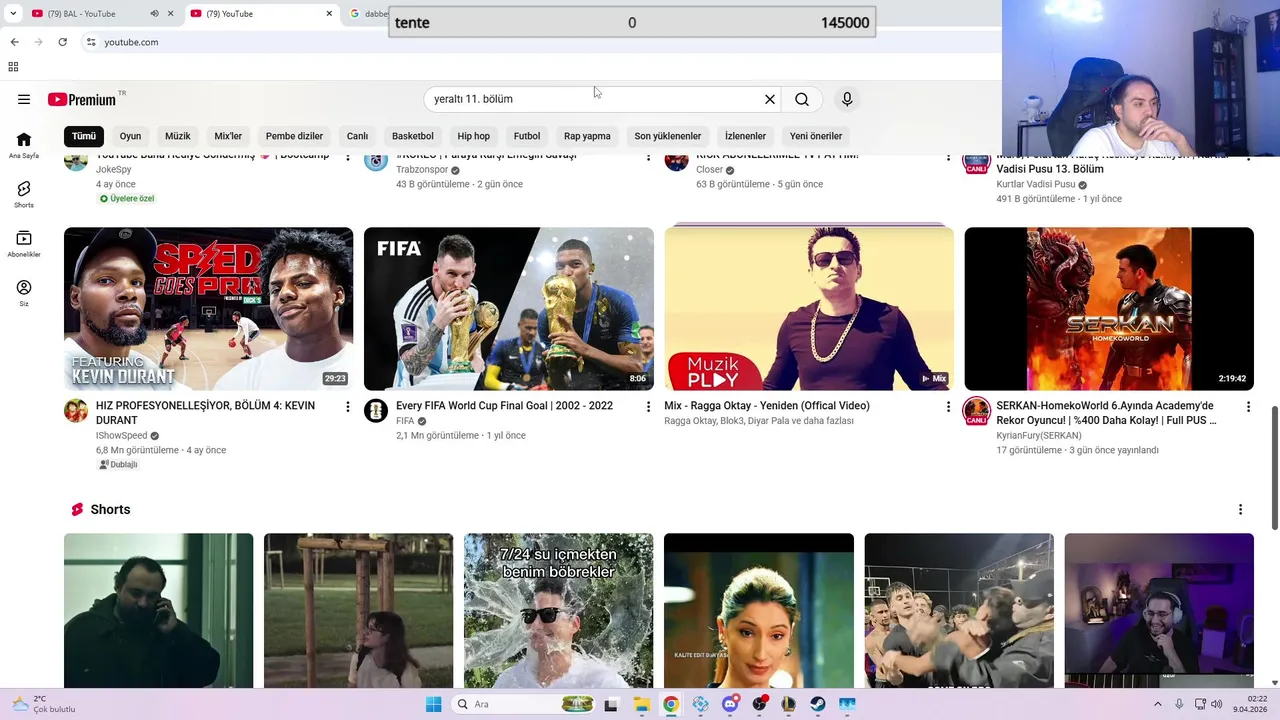Click the magnifier search button
Screen dimensions: 1280x720
pyautogui.click(x=802, y=99)
